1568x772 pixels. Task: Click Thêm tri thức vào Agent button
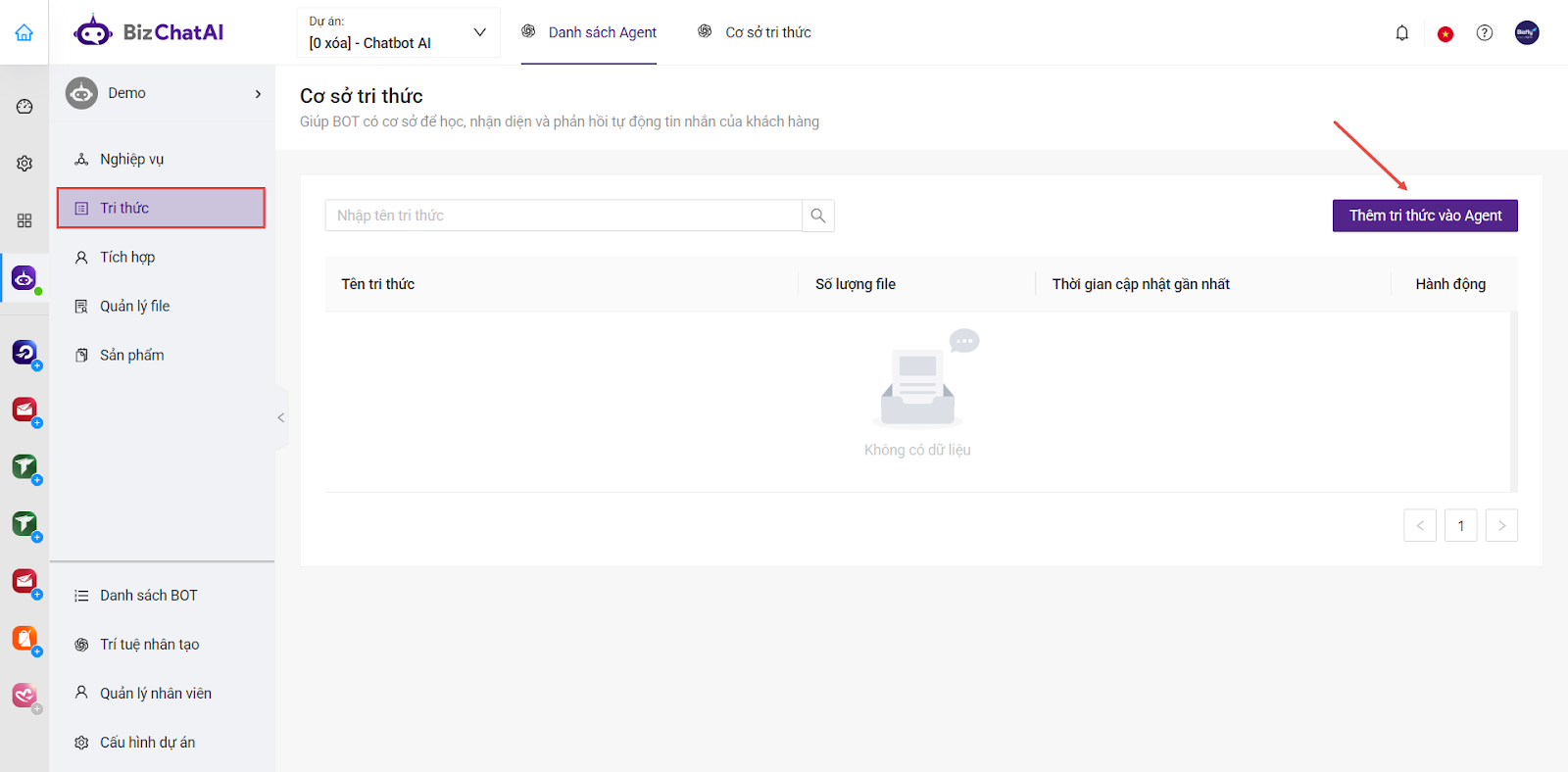coord(1425,216)
